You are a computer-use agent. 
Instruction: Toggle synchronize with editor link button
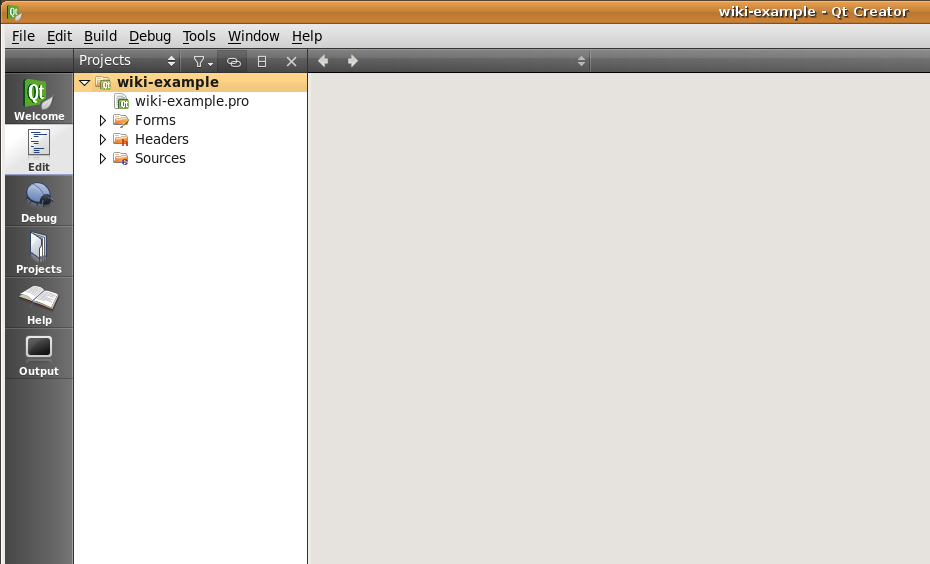[x=234, y=61]
